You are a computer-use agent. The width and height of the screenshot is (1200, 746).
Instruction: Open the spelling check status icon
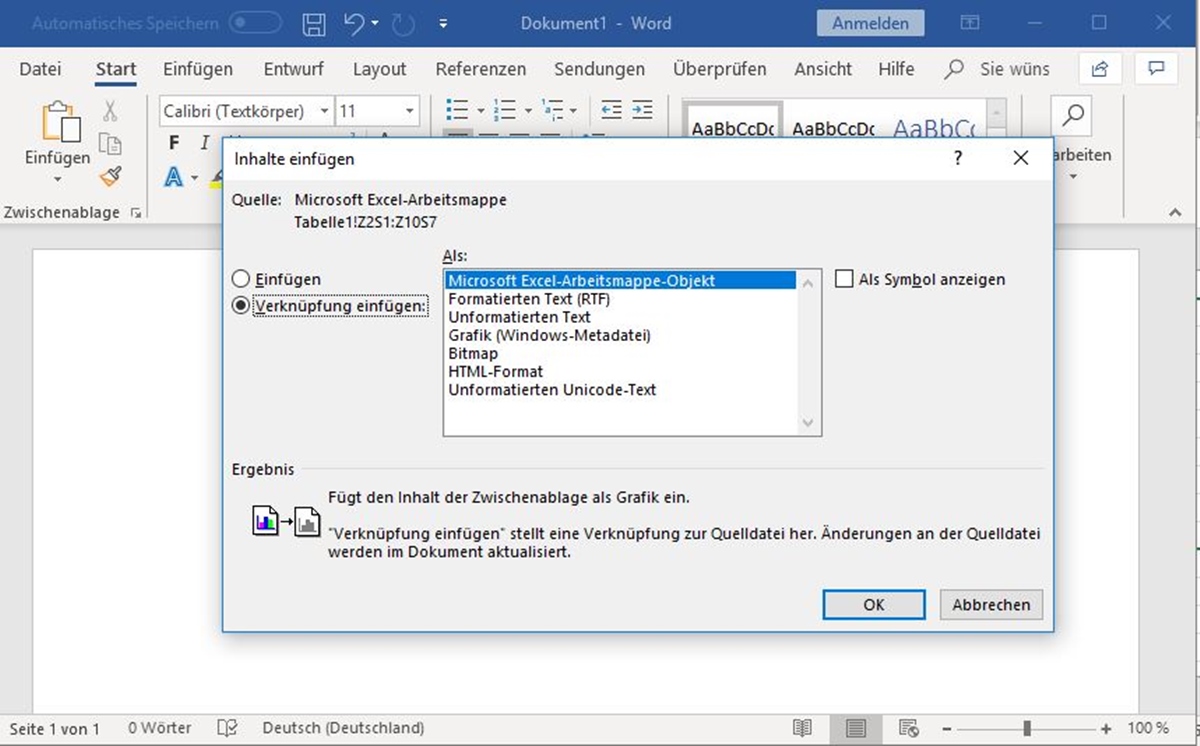pos(229,728)
